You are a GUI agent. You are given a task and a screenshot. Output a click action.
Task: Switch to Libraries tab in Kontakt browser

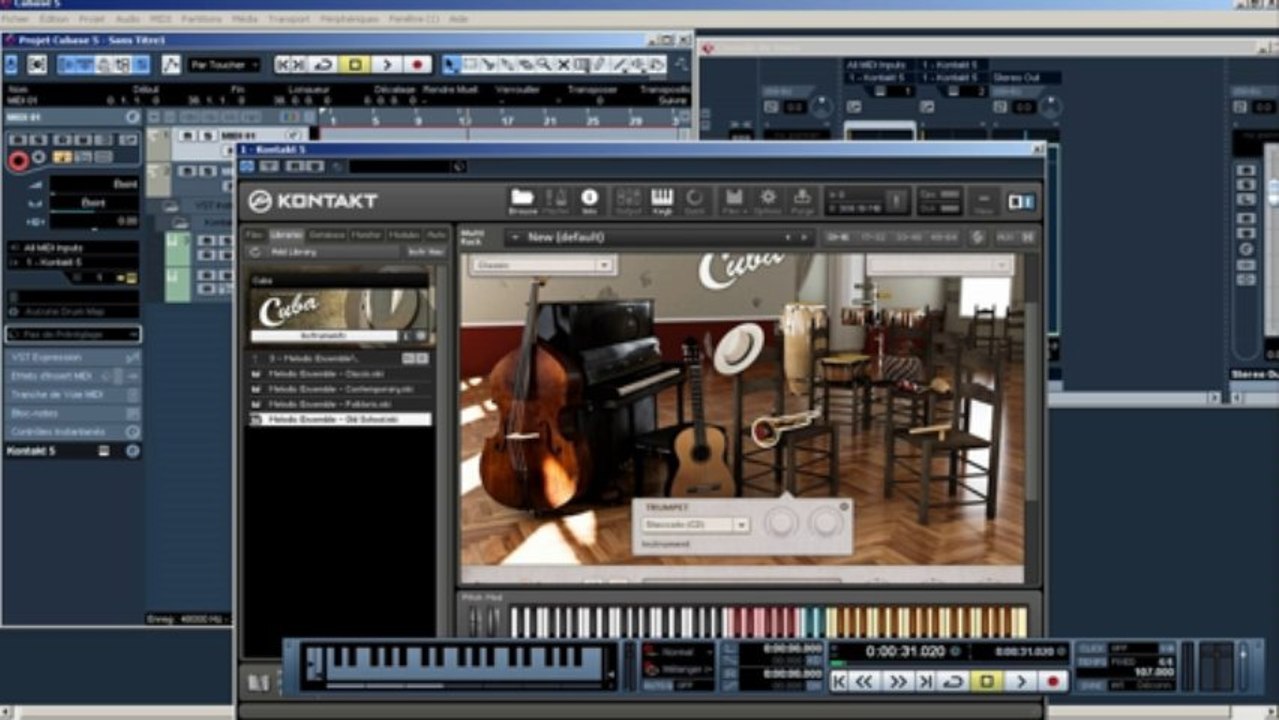click(x=286, y=234)
